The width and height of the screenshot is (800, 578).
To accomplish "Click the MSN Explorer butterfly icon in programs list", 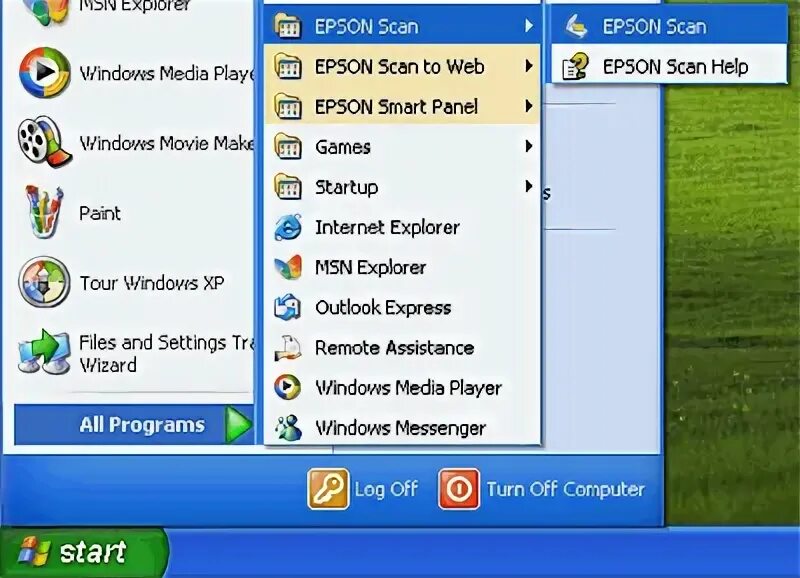I will pyautogui.click(x=288, y=267).
